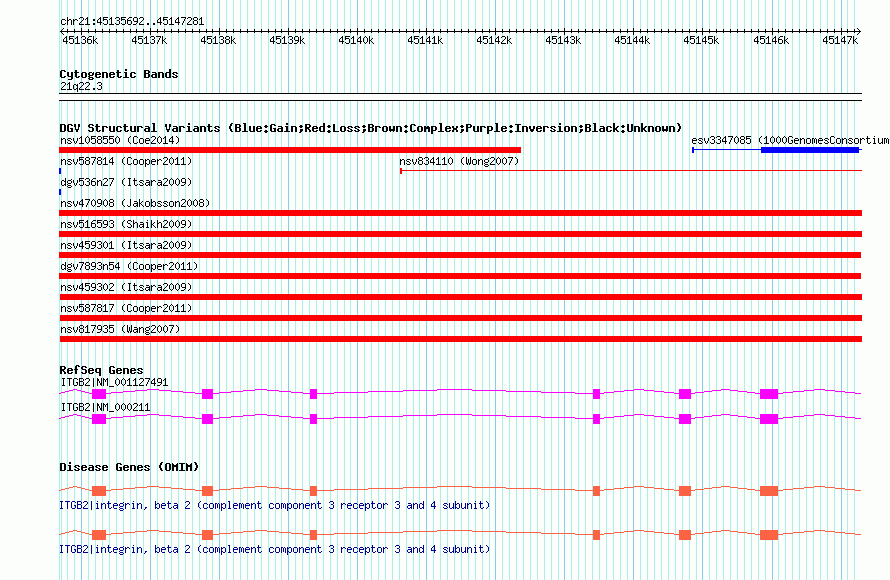
Task: Click the 45141k ruler tick label
Action: (425, 40)
